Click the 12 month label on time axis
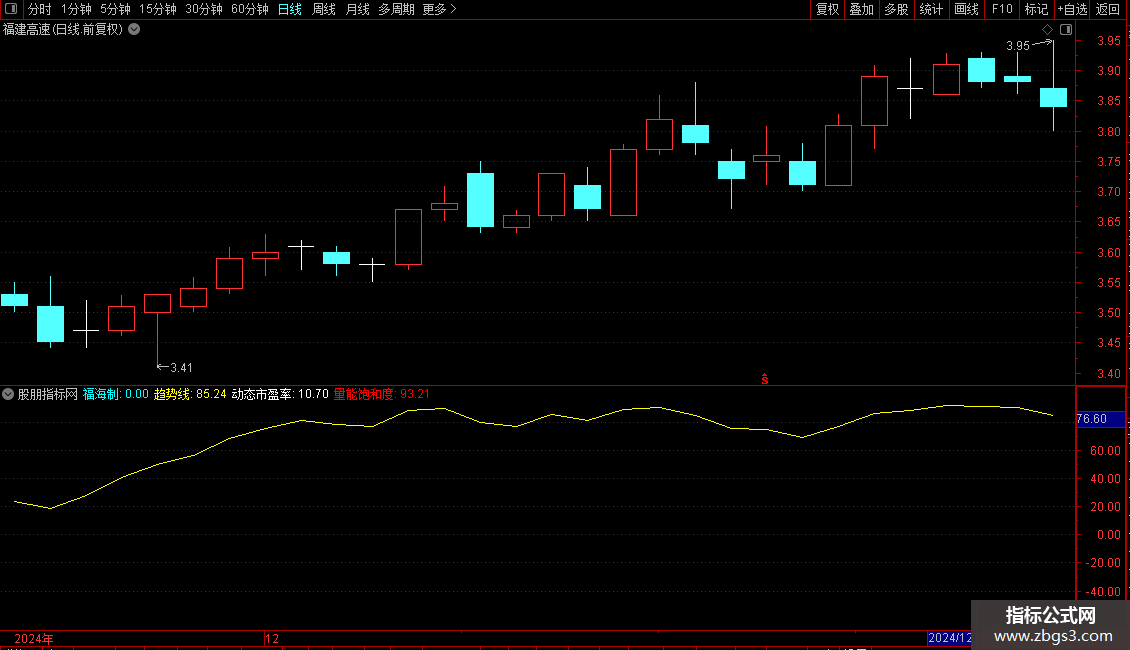Screen dimensions: 1130x650 coord(272,639)
